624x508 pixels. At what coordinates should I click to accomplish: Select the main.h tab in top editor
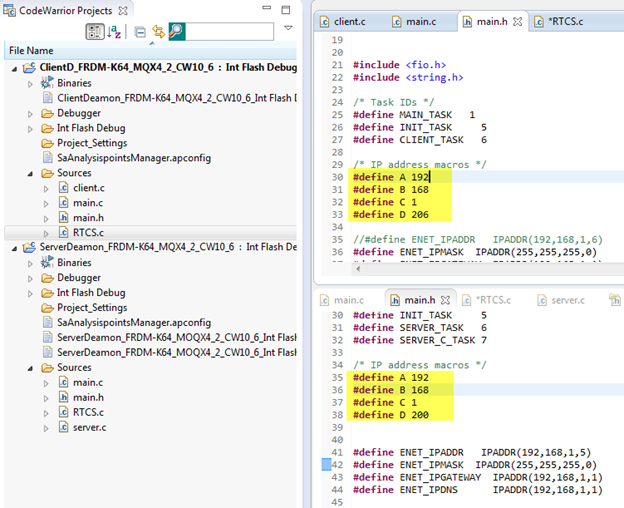click(492, 21)
